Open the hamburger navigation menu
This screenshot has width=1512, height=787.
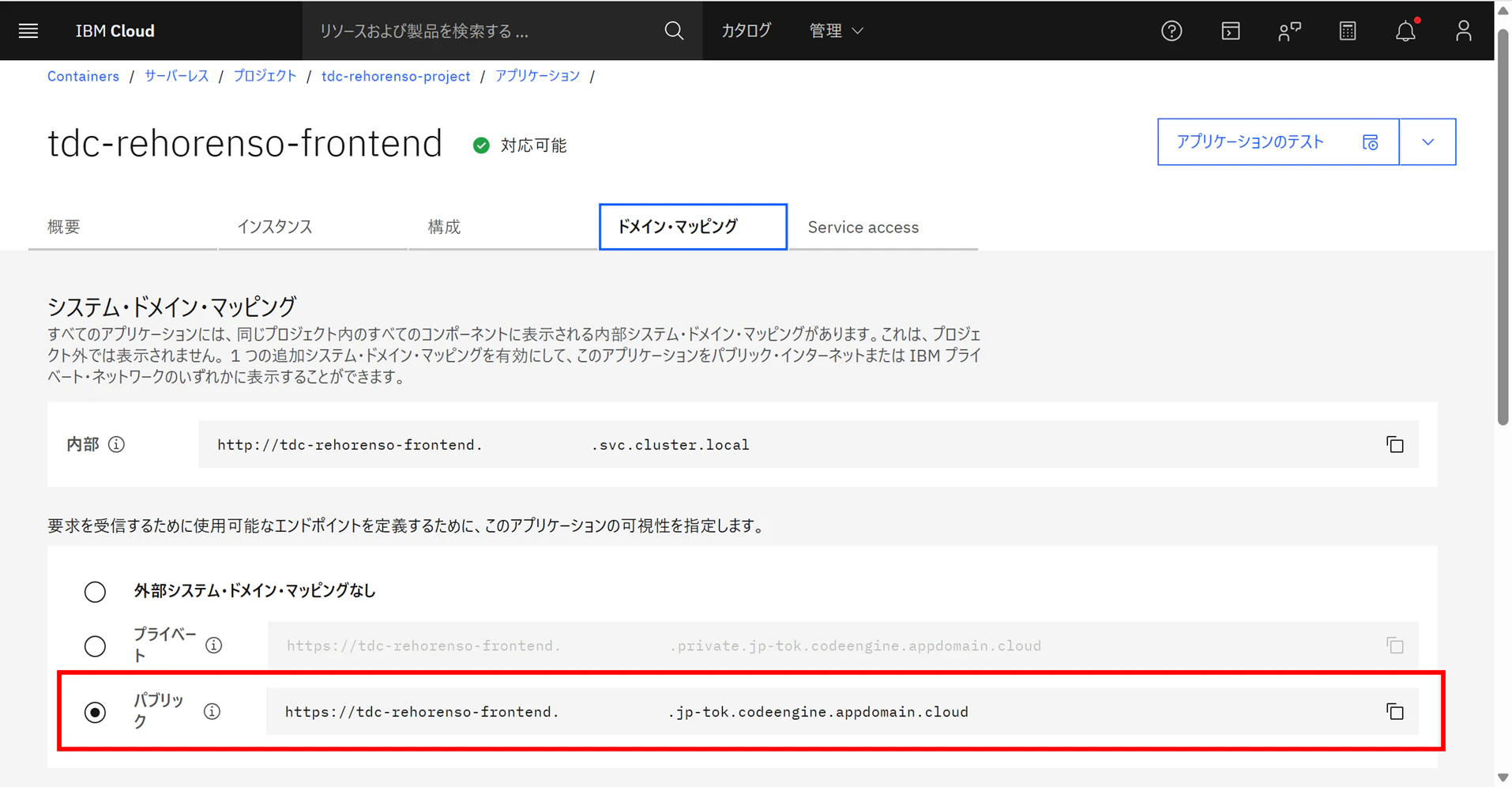click(x=28, y=31)
